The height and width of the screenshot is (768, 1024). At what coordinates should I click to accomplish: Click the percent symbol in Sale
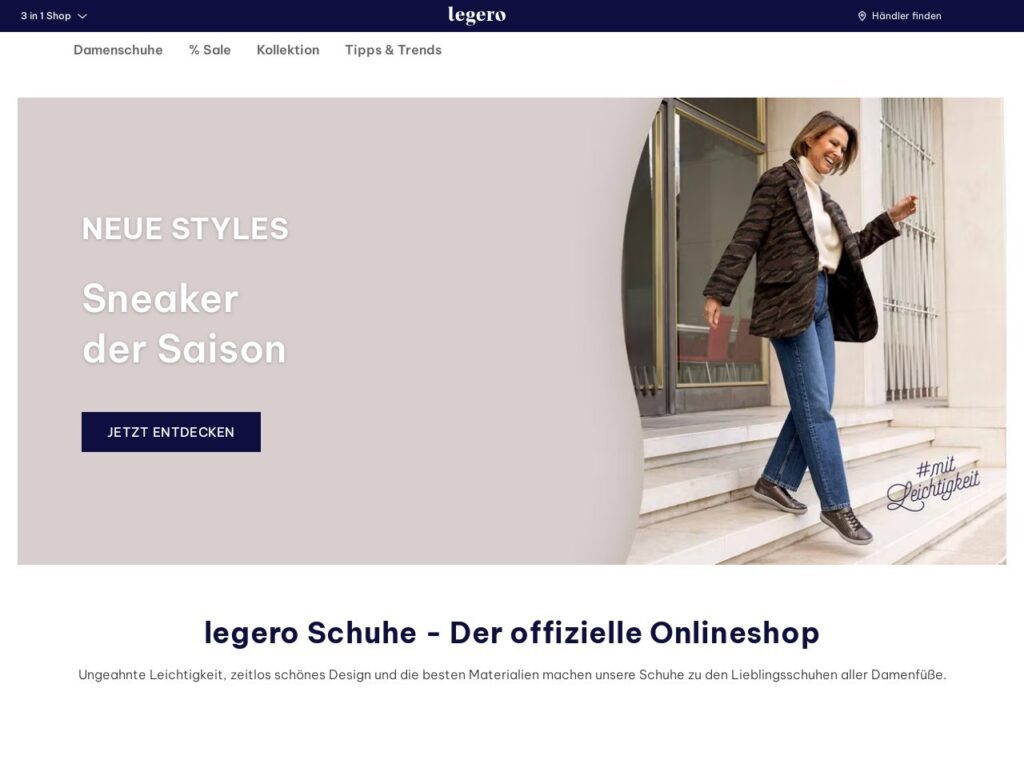point(194,50)
